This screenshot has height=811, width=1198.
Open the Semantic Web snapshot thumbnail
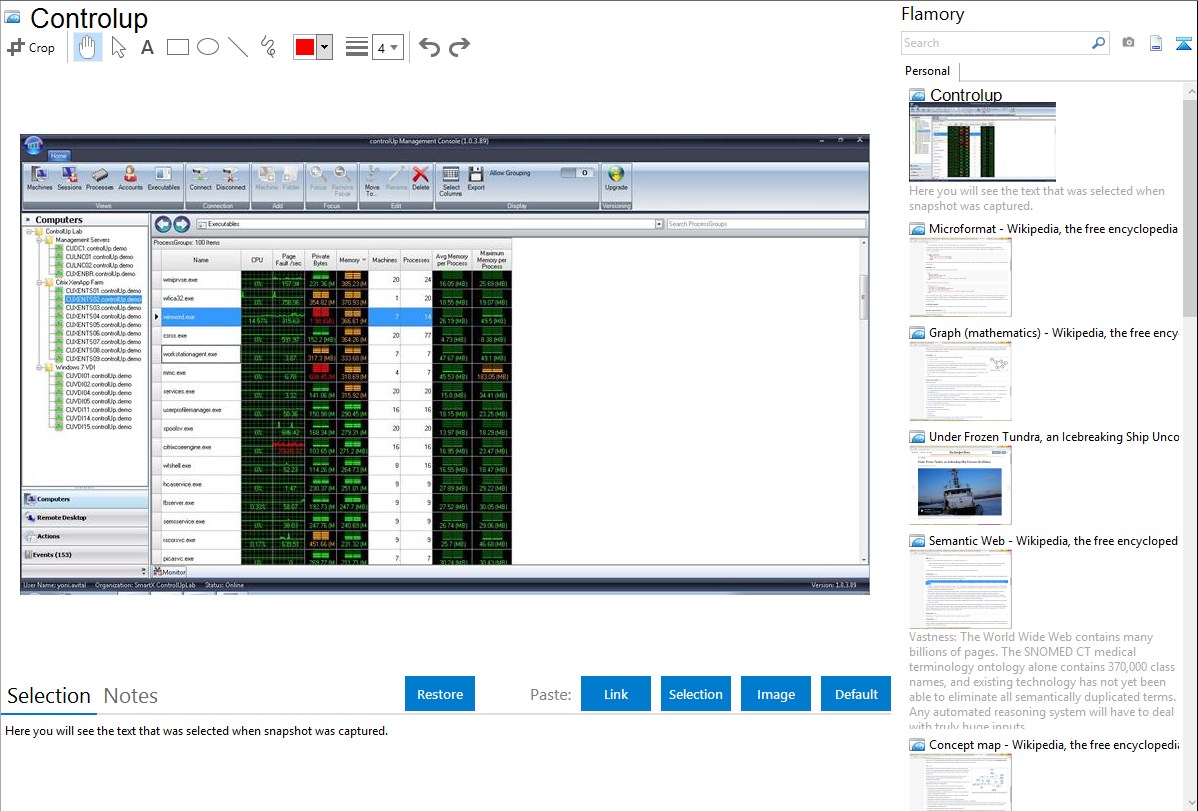960,589
